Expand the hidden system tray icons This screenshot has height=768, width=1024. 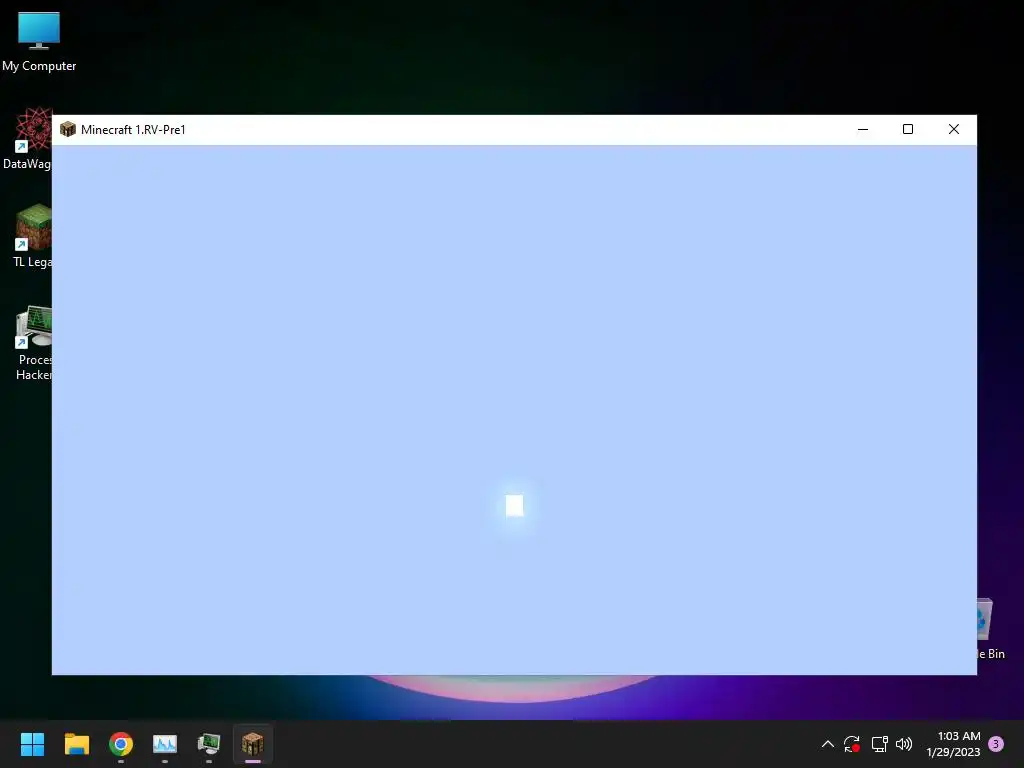(x=827, y=744)
